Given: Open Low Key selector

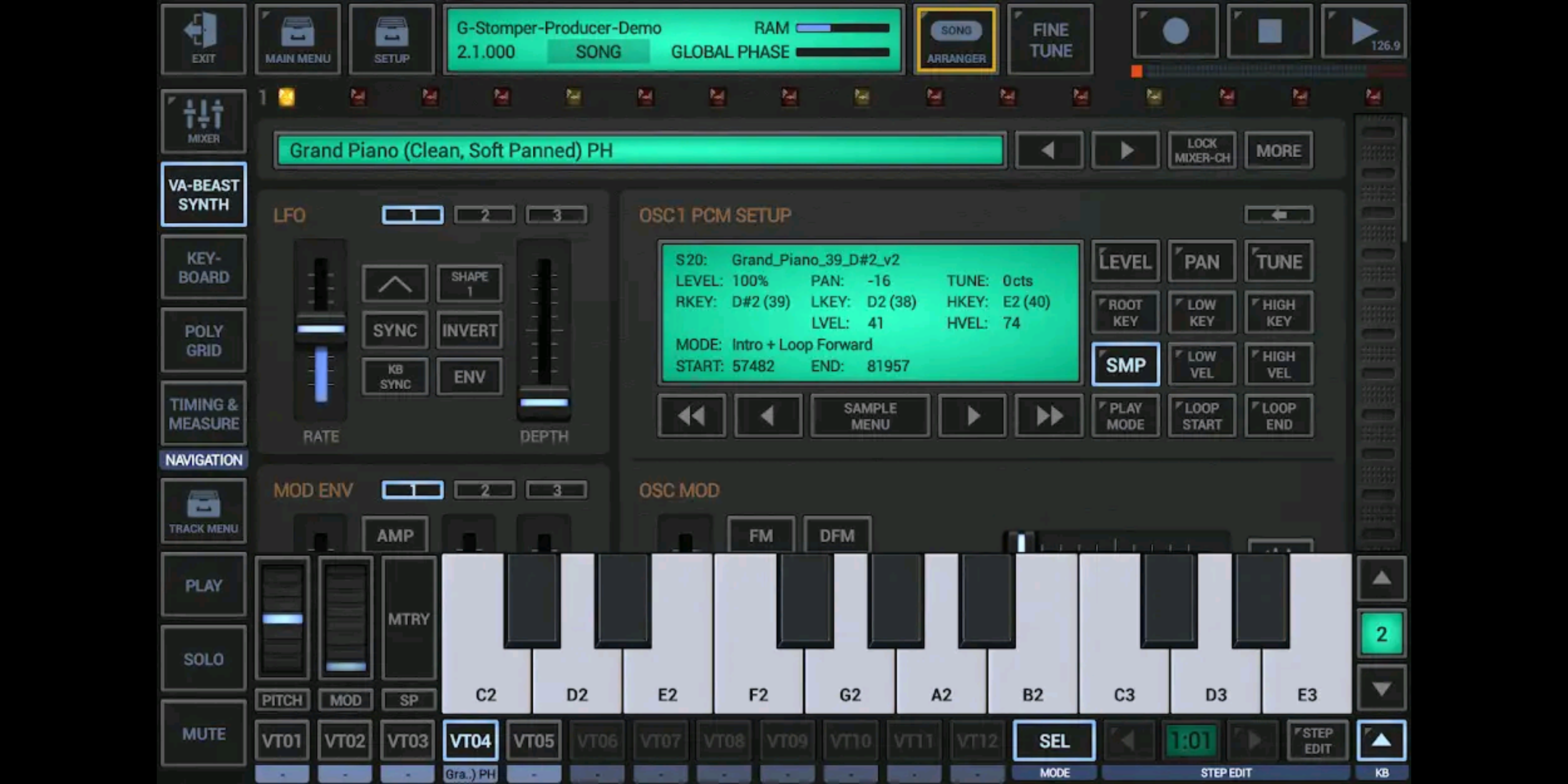Looking at the screenshot, I should coord(1201,313).
